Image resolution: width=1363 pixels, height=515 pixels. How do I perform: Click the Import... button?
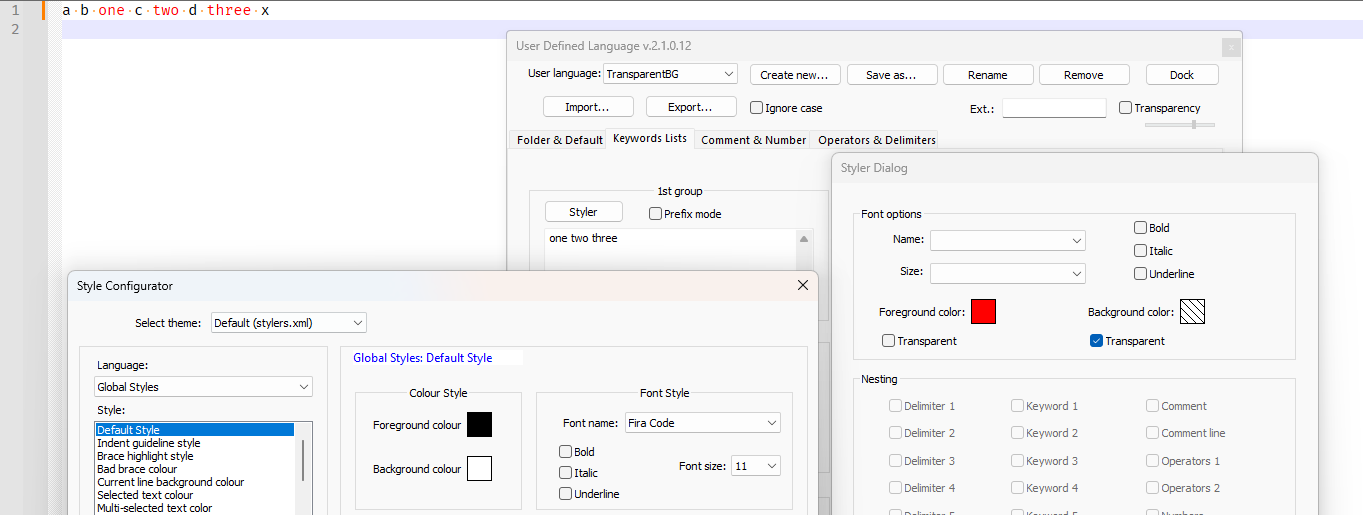[x=586, y=107]
